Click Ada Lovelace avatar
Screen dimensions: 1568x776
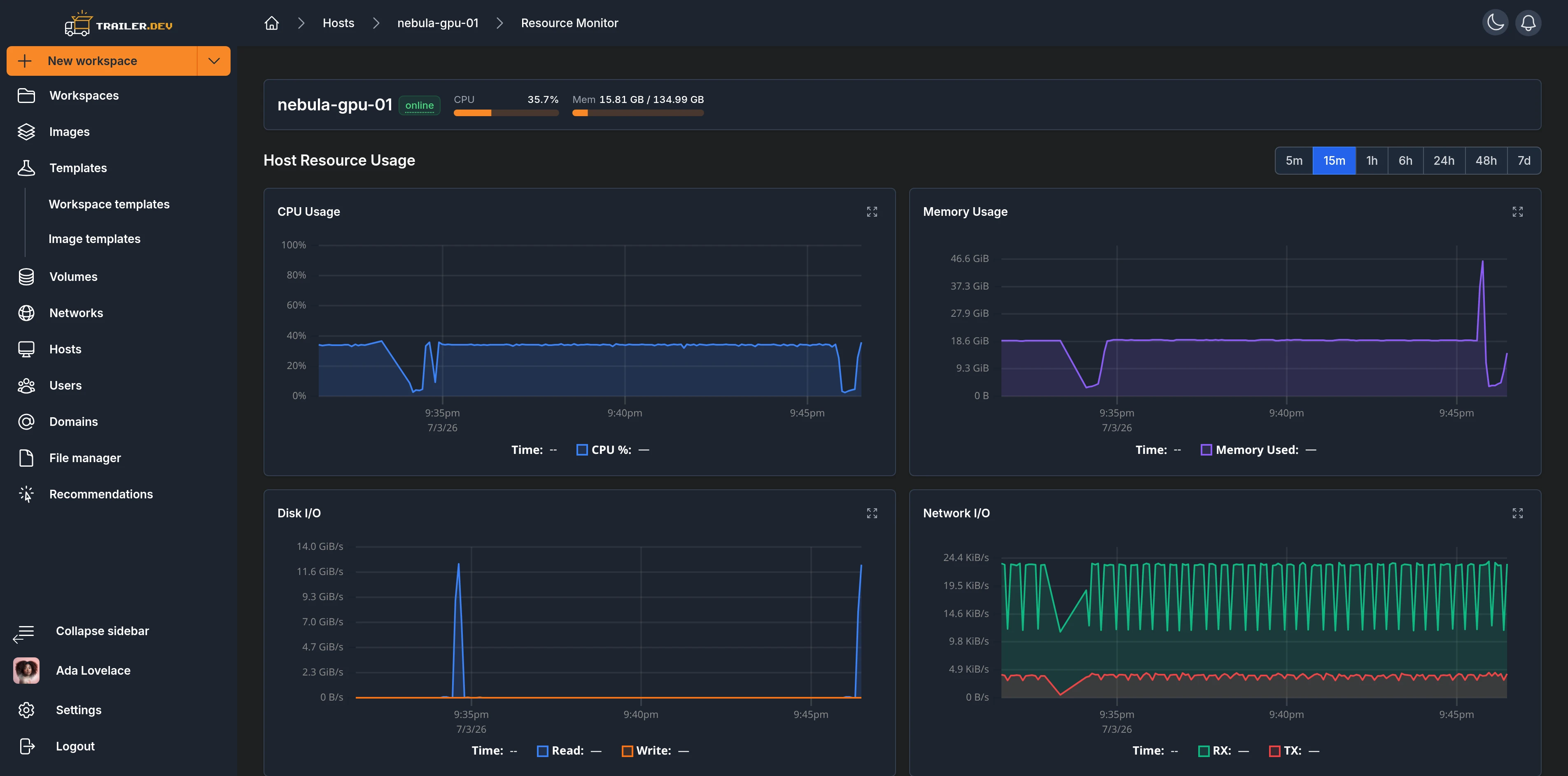(x=26, y=671)
